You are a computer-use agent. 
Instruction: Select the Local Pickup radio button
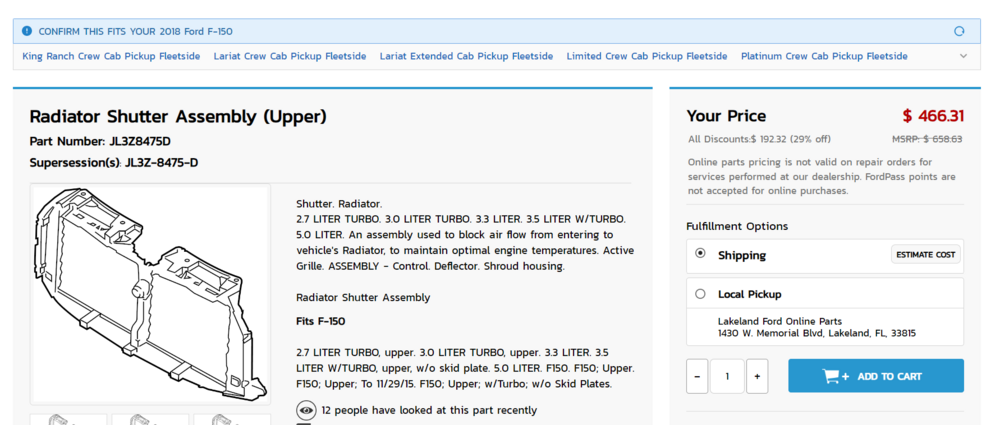[x=700, y=294]
